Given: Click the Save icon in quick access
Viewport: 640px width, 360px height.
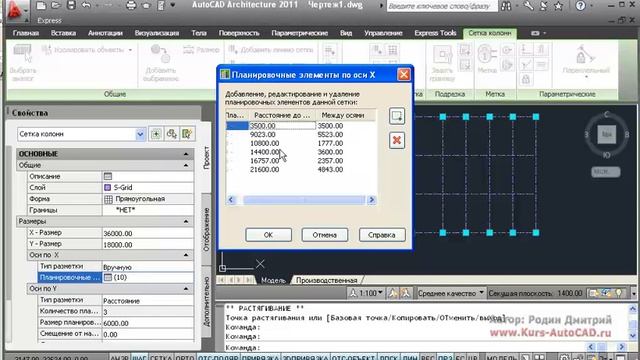Looking at the screenshot, I should (71, 5).
